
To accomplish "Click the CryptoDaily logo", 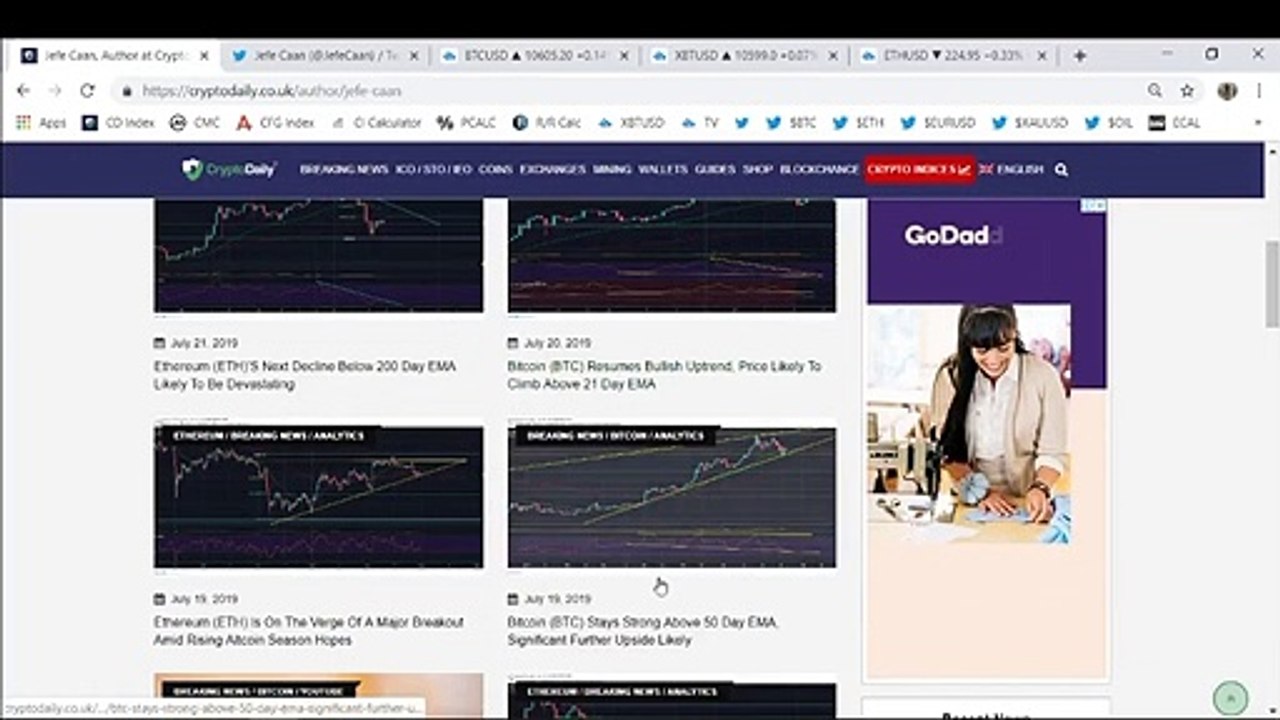I will point(229,169).
